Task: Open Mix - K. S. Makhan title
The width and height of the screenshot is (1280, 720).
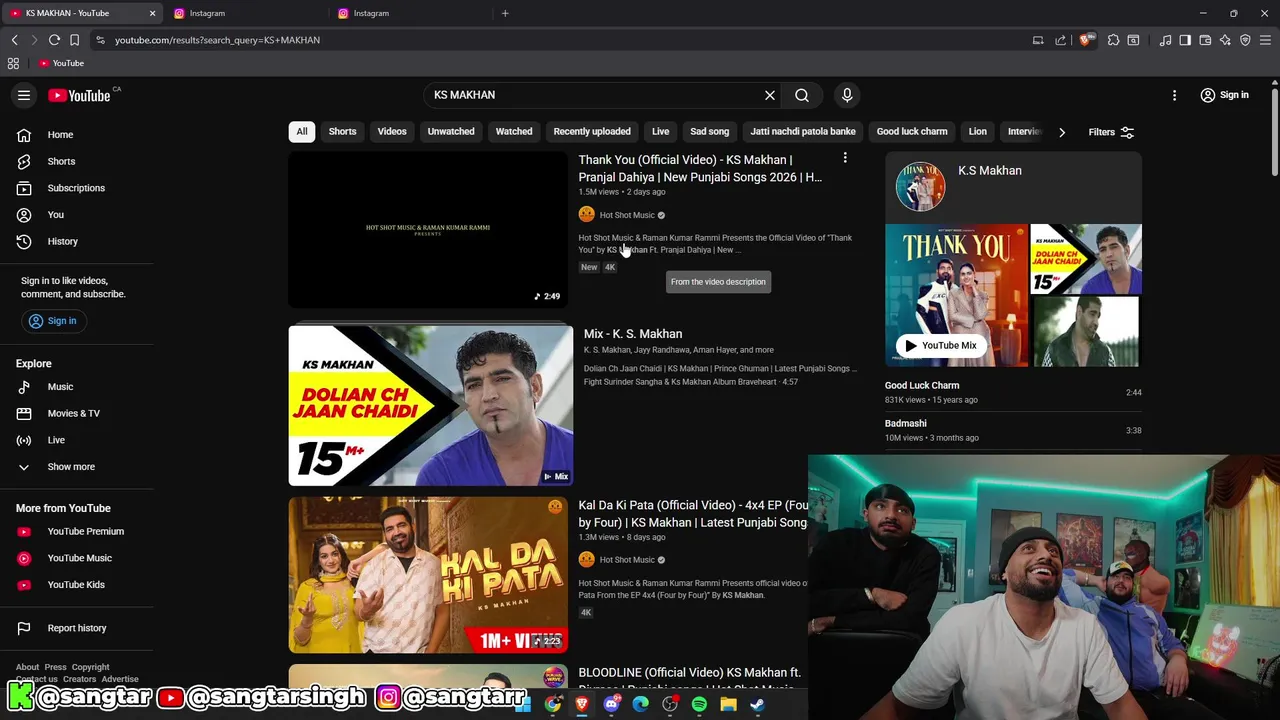Action: click(633, 334)
